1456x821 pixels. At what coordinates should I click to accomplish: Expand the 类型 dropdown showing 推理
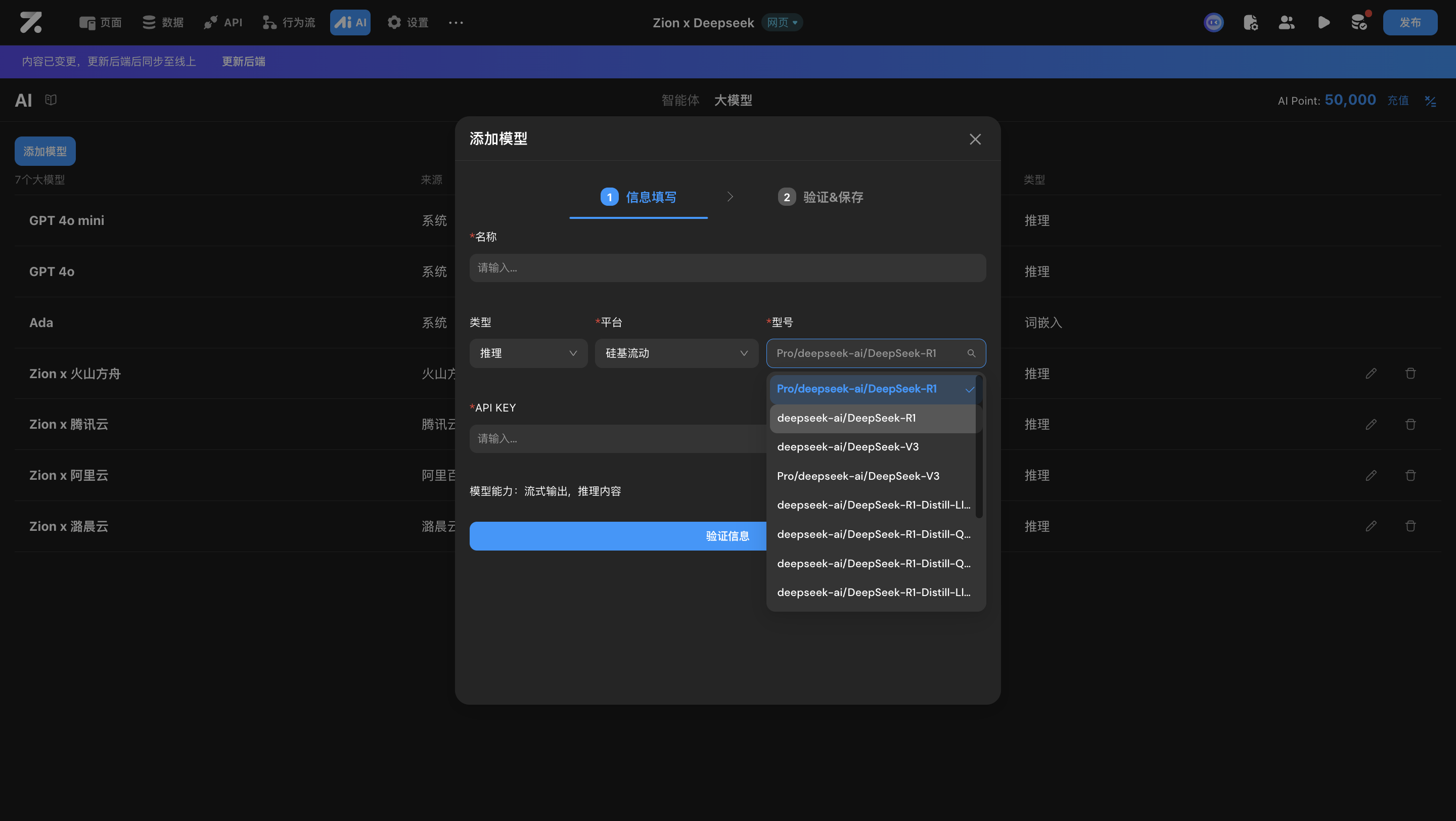click(528, 353)
